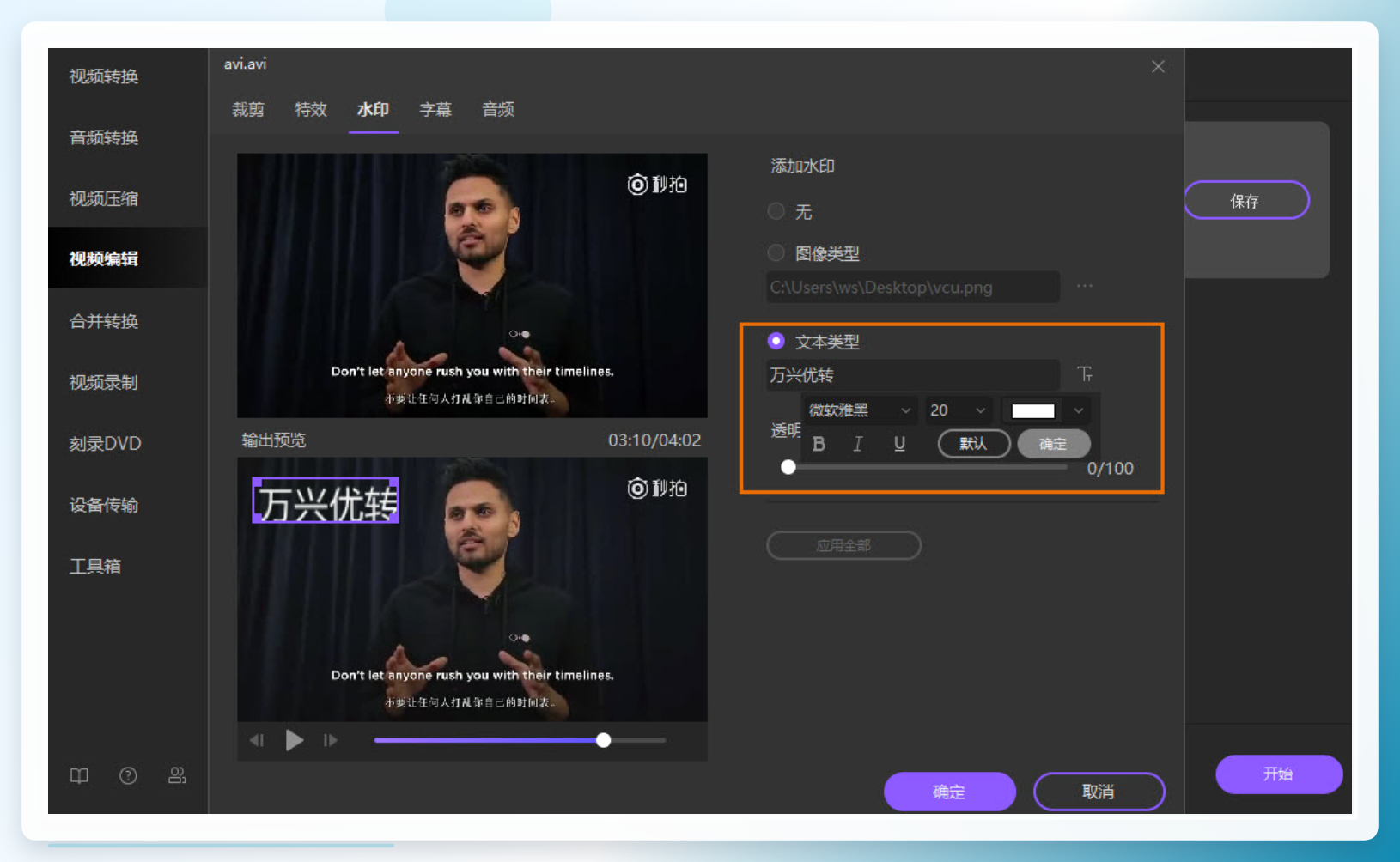
Task: Toggle bold text formatting
Action: tap(819, 444)
